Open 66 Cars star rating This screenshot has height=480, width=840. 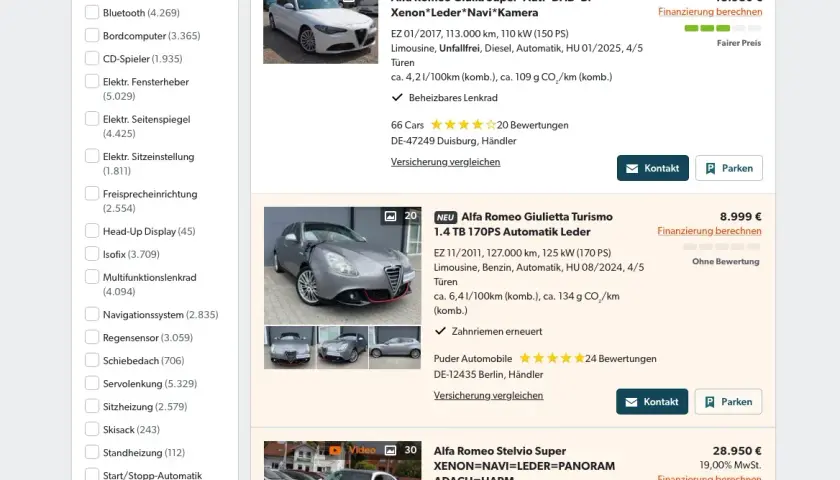(463, 125)
